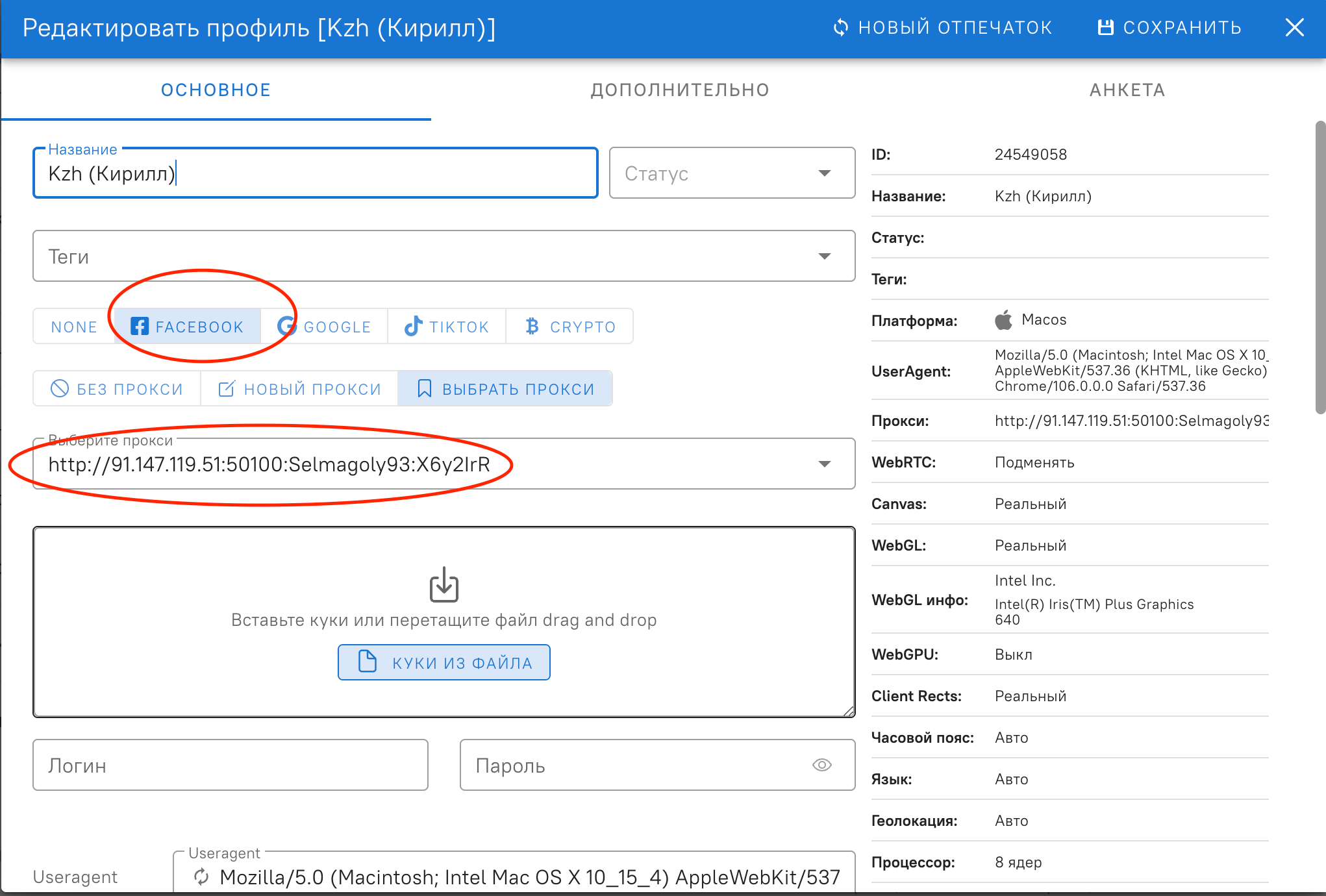The height and width of the screenshot is (896, 1326).
Task: Choose the Google platform icon
Action: (286, 326)
